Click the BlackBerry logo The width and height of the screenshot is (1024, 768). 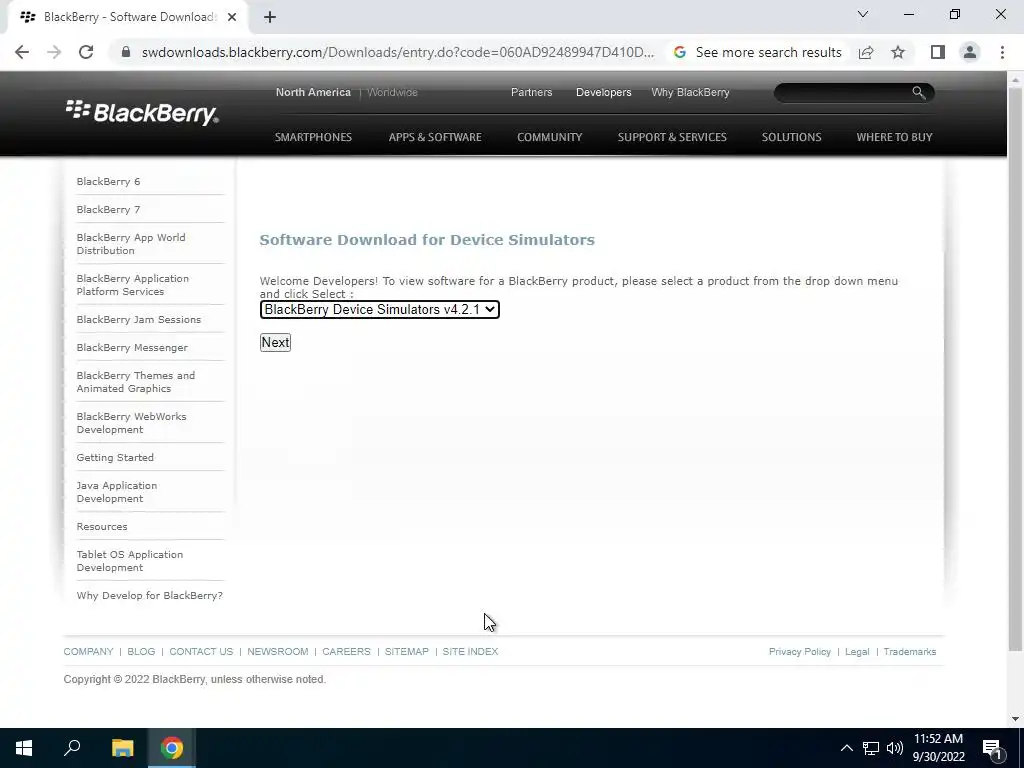coord(142,112)
